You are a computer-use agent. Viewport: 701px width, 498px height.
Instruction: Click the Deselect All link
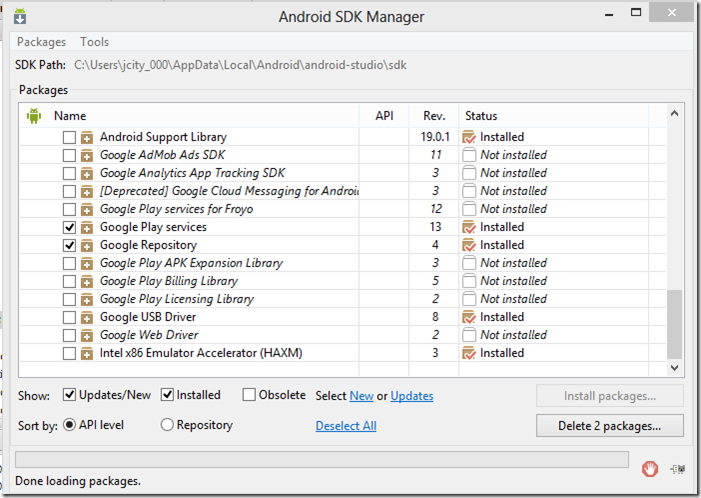(x=346, y=426)
